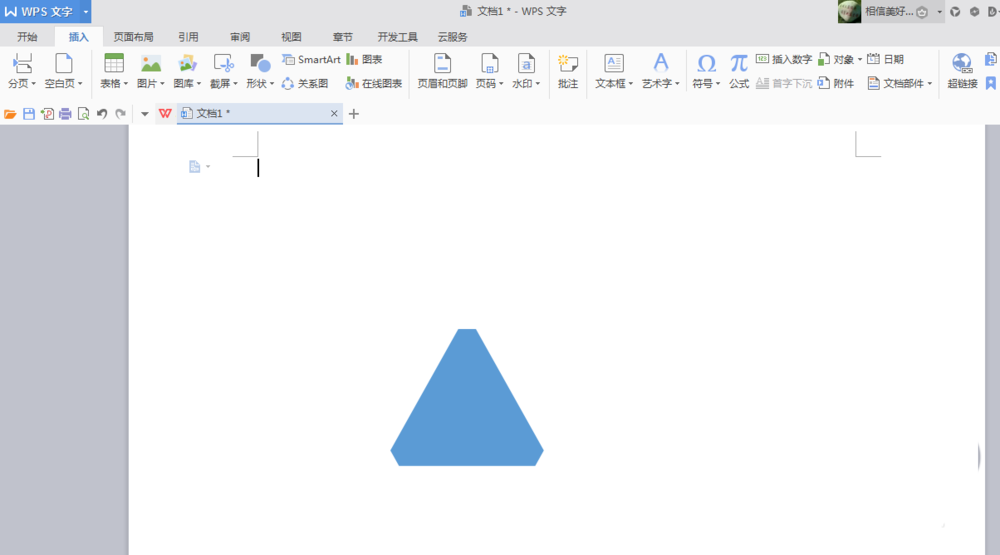Switch to the 章节 tab
Viewport: 1000px width, 555px height.
pos(342,37)
